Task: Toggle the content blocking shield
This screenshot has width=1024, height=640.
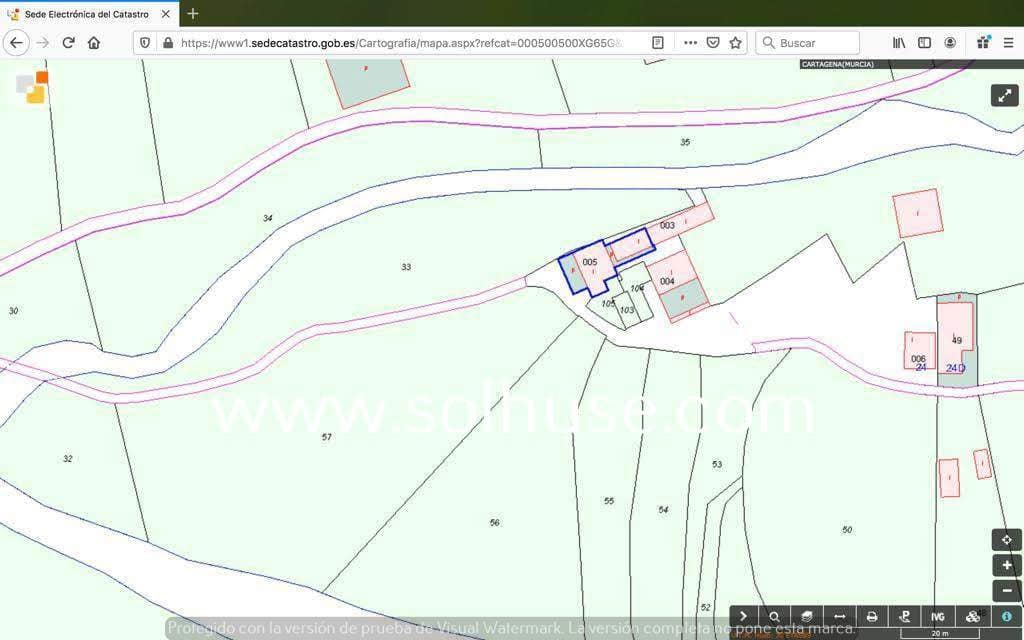Action: 145,42
